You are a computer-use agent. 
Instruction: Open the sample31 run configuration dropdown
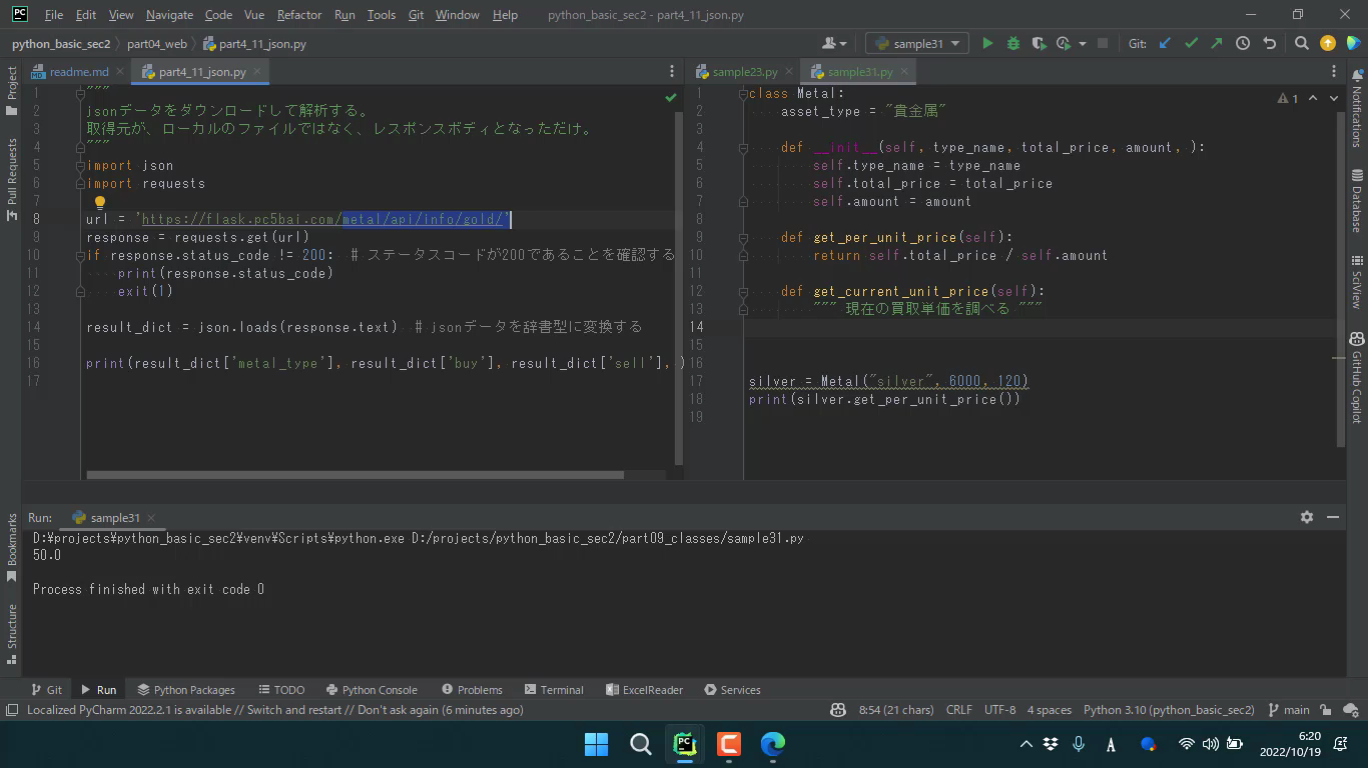click(917, 43)
